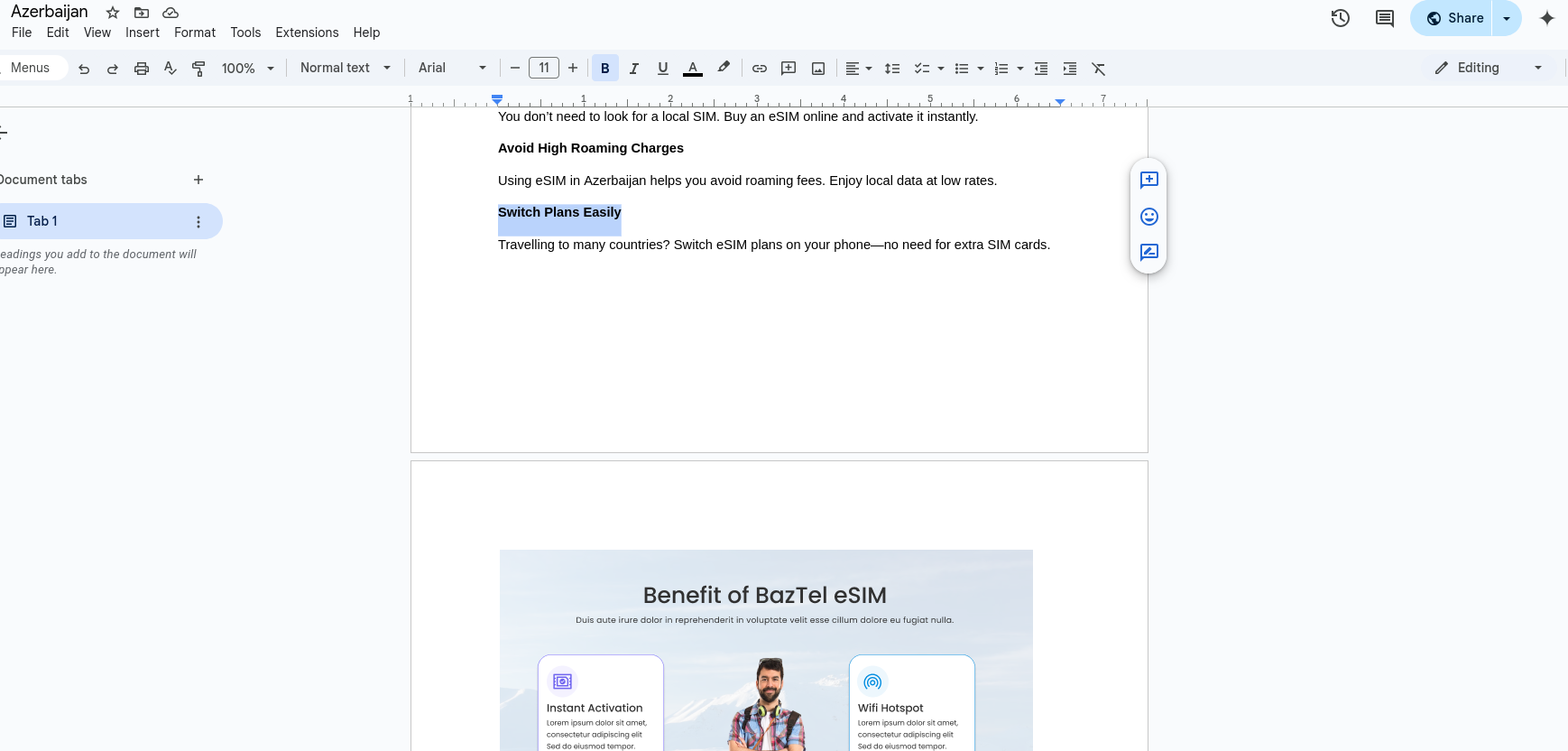Click the Share button
Viewport: 1568px width, 751px height.
click(1454, 18)
